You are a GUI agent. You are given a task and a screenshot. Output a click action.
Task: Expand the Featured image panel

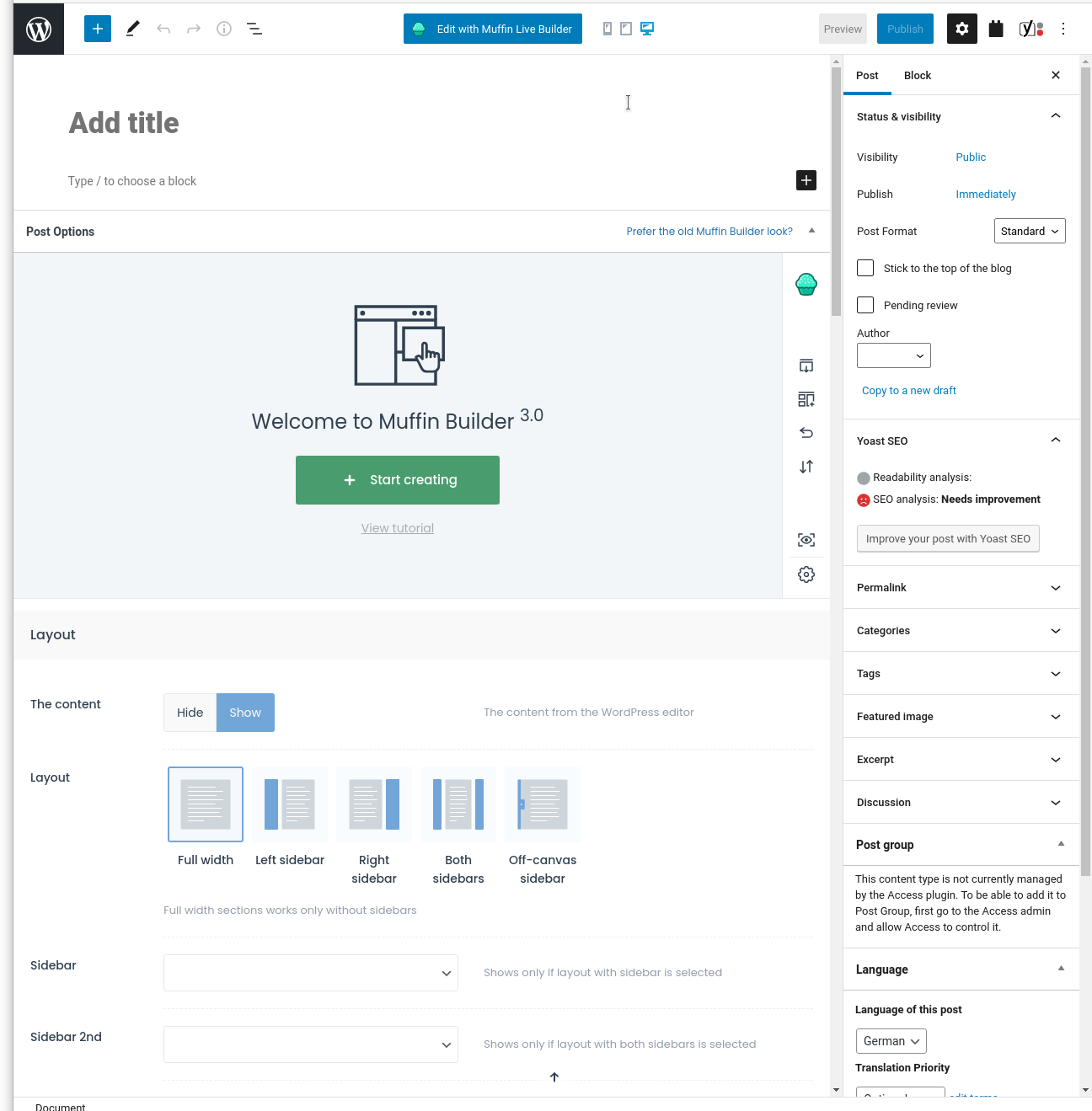tap(961, 717)
